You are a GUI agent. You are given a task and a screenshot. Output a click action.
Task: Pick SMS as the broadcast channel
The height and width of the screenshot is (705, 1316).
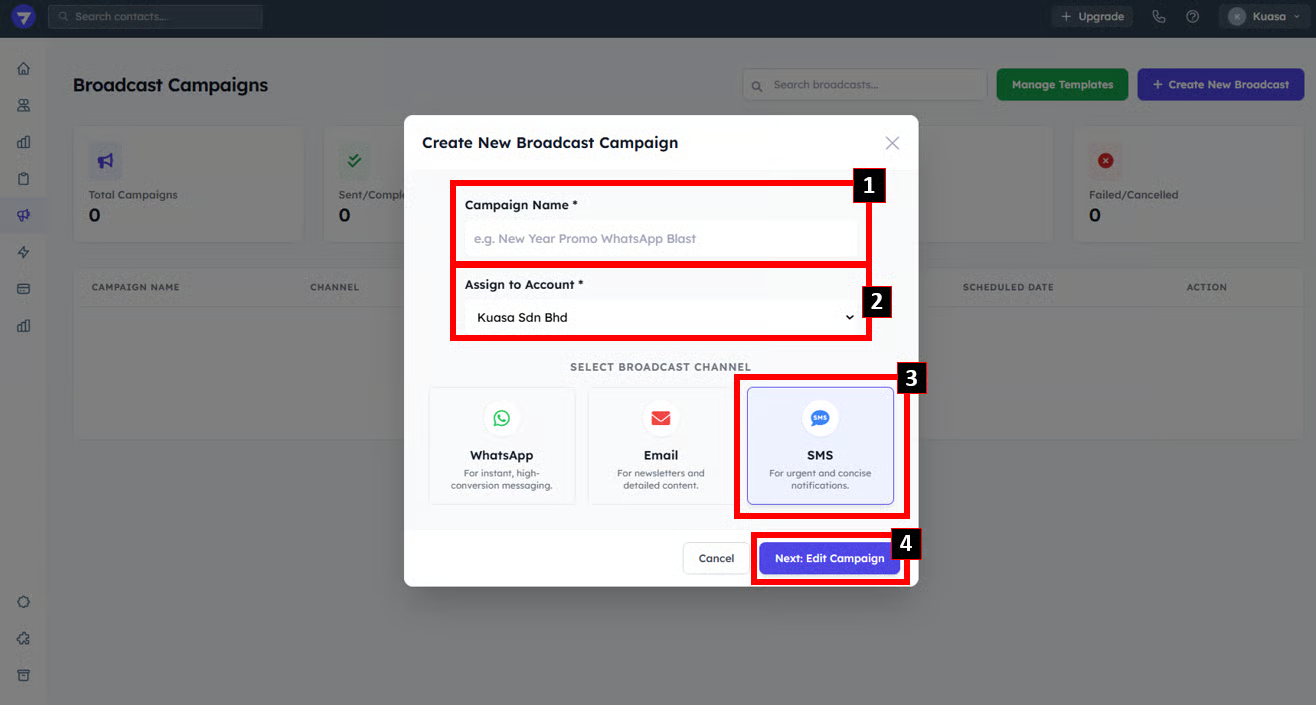(820, 445)
